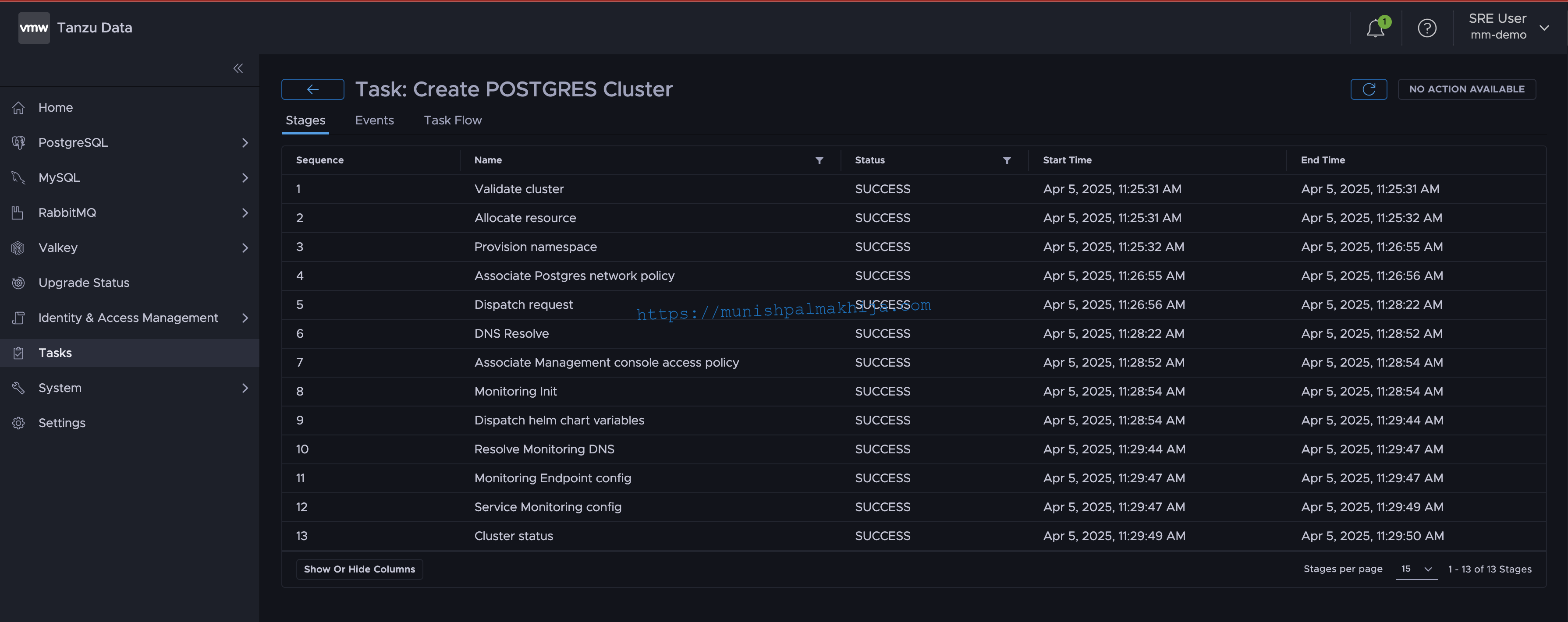Click sequence number 13 cell
1568x622 pixels.
[x=302, y=536]
